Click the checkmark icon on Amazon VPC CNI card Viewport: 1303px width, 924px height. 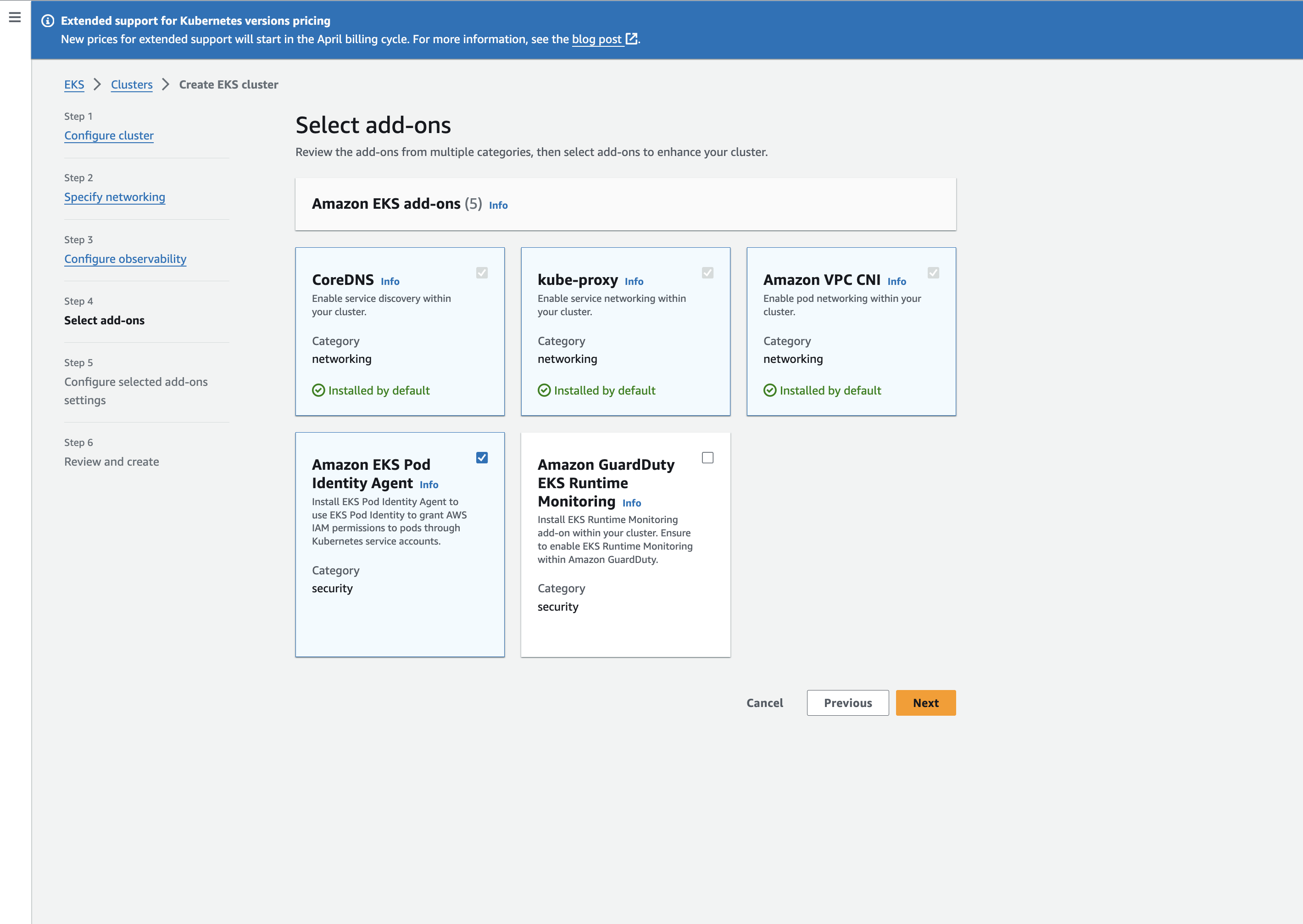[770, 390]
